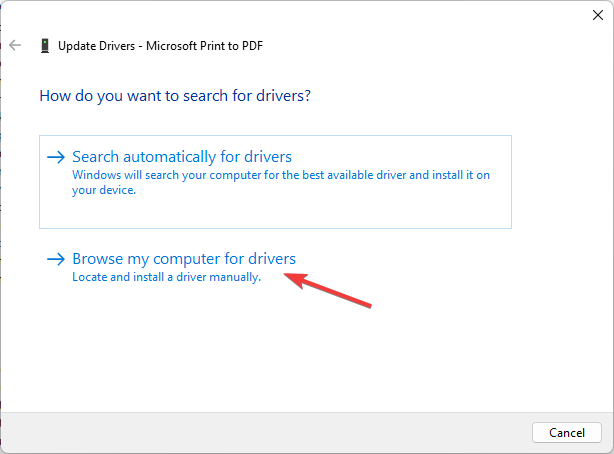Click the arrow icon beside Browse my computer
The image size is (614, 454).
56,259
